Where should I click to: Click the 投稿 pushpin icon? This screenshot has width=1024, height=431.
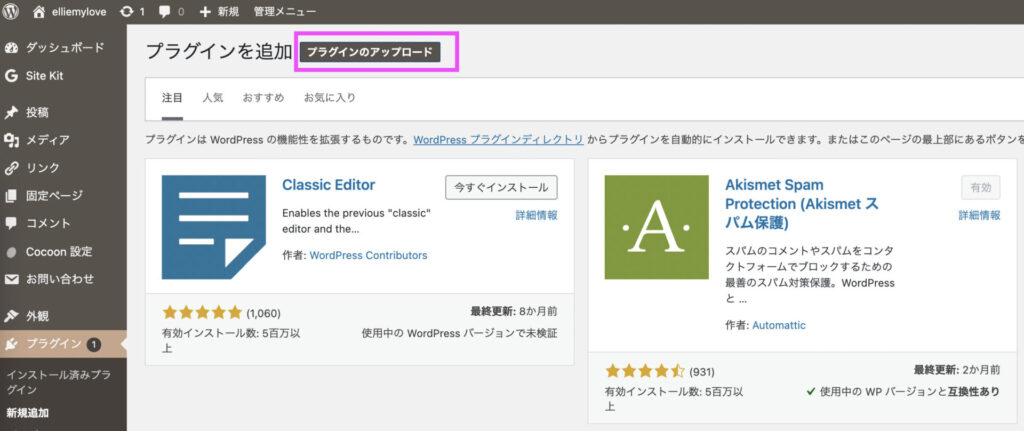(11, 112)
